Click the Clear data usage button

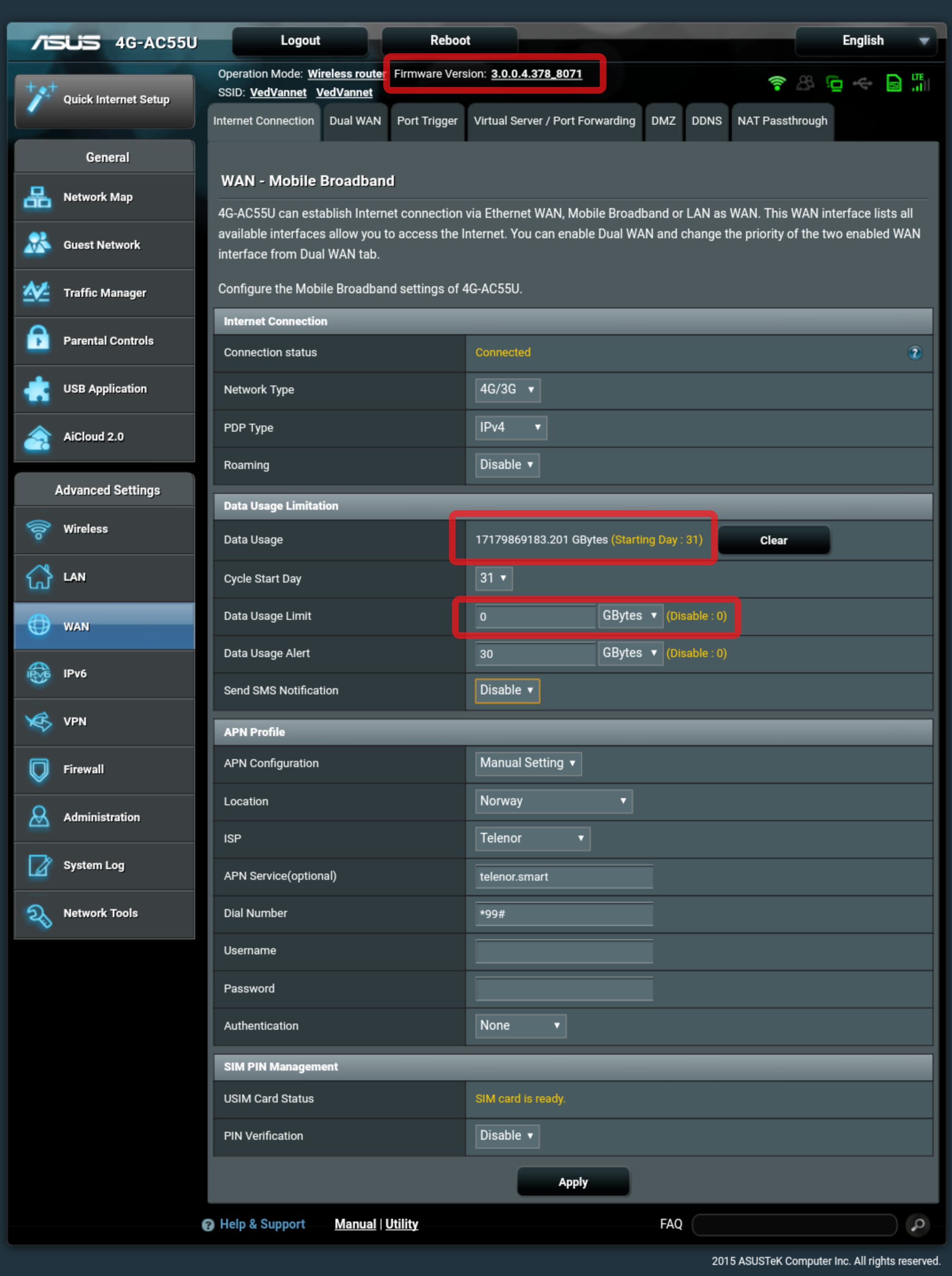[778, 540]
